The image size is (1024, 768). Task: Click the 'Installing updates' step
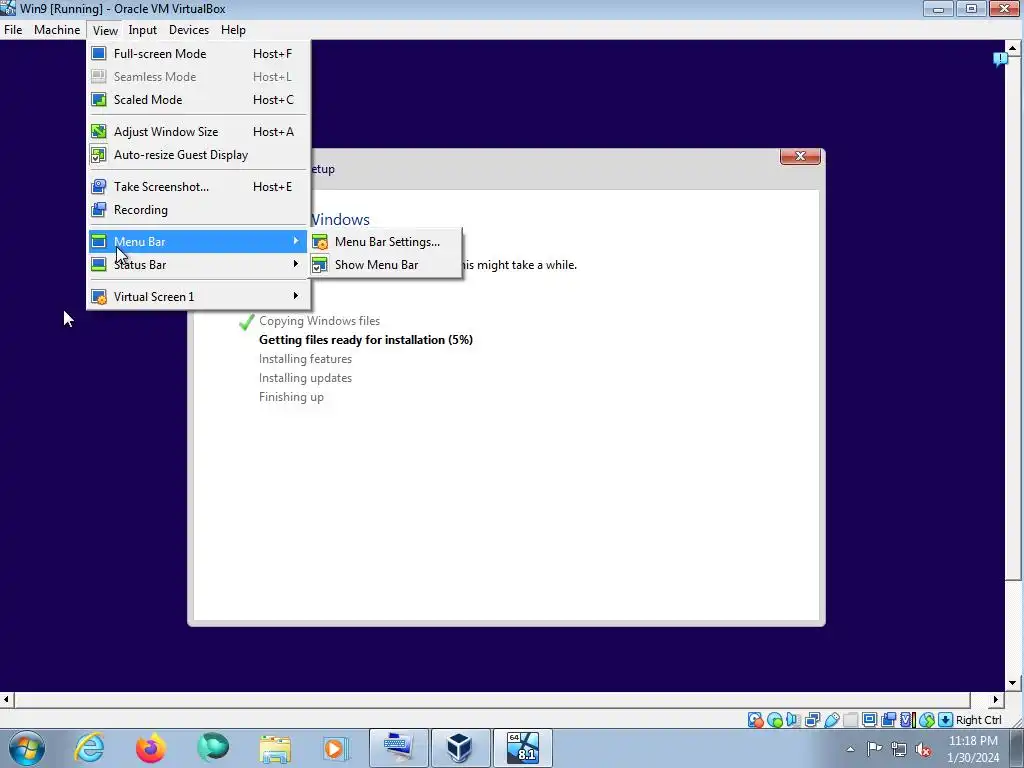pos(305,378)
